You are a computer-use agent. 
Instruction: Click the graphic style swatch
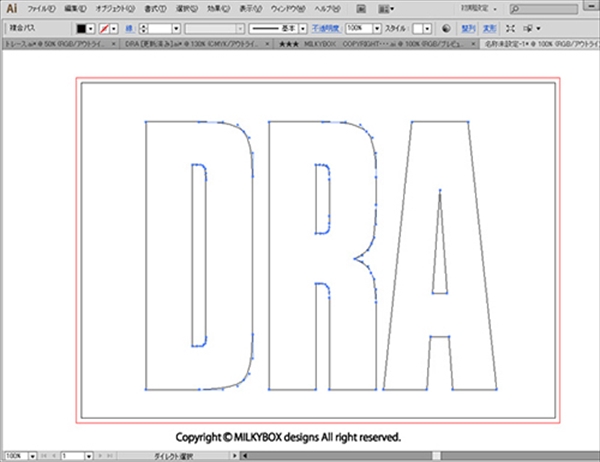[x=418, y=28]
